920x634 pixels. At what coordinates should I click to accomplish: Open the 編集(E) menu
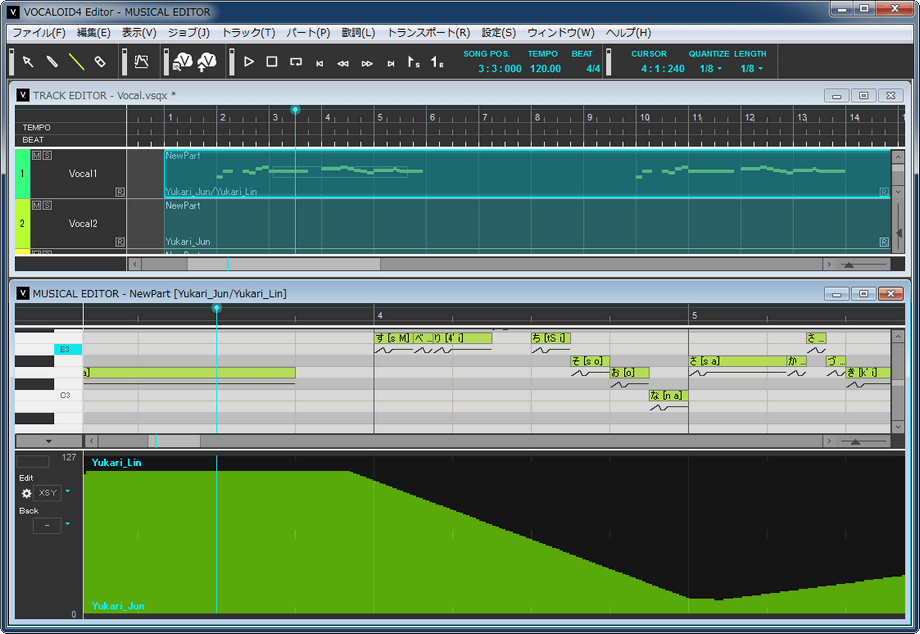(93, 33)
